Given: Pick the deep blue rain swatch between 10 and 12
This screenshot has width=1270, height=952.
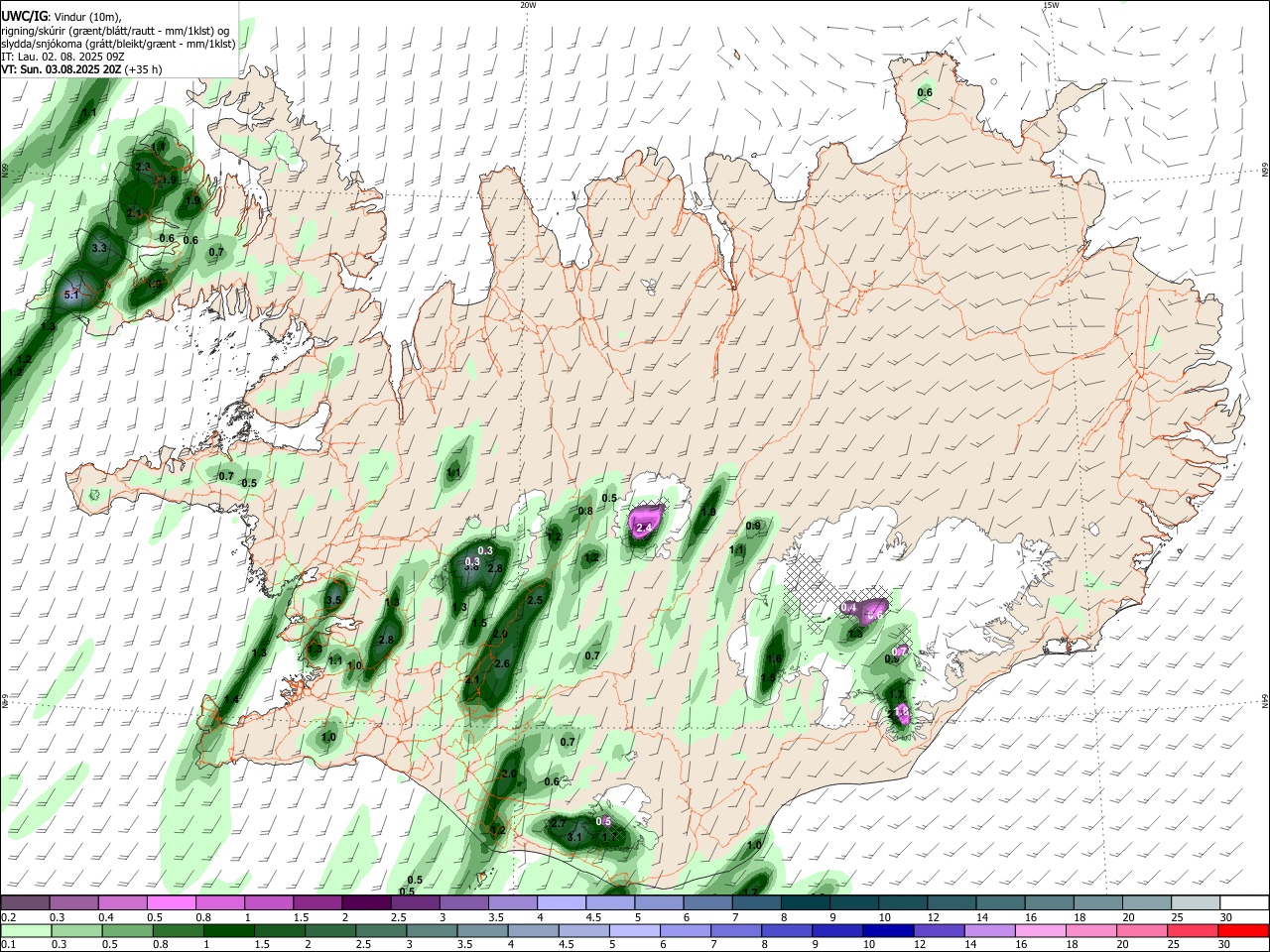Looking at the screenshot, I should tap(886, 930).
